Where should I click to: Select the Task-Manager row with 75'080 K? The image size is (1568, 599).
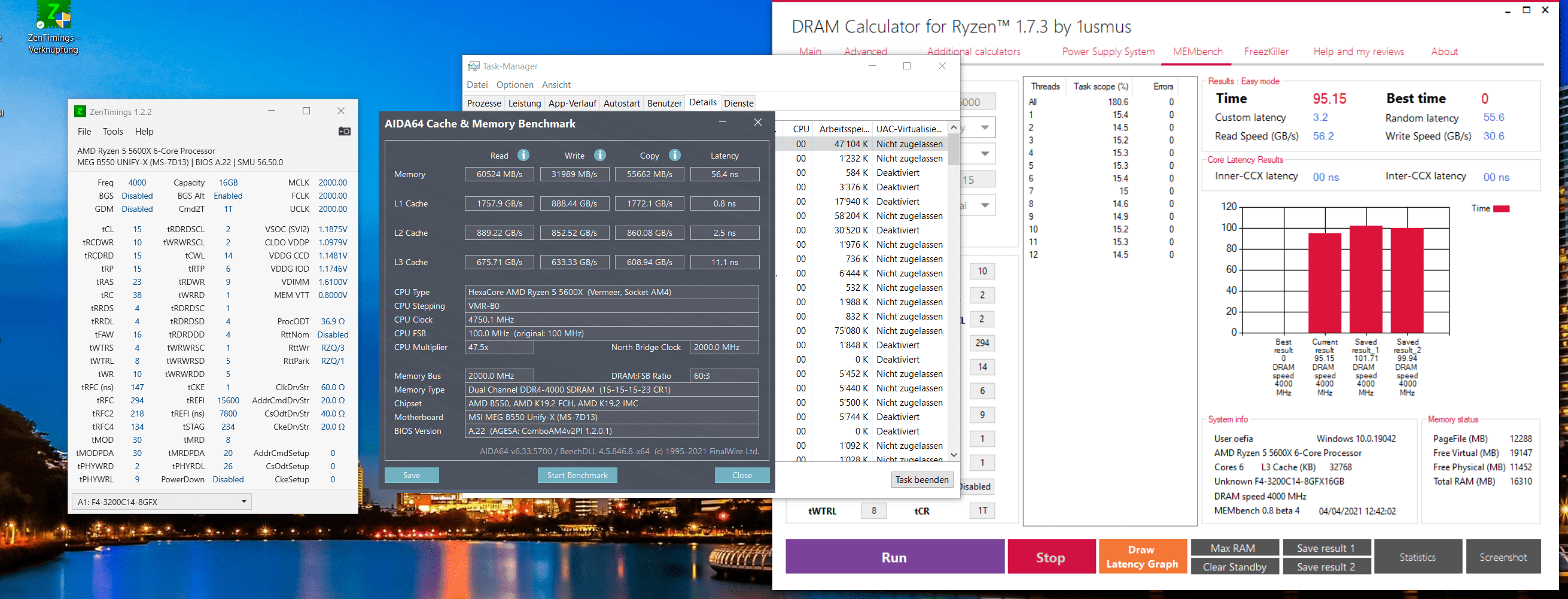(862, 331)
